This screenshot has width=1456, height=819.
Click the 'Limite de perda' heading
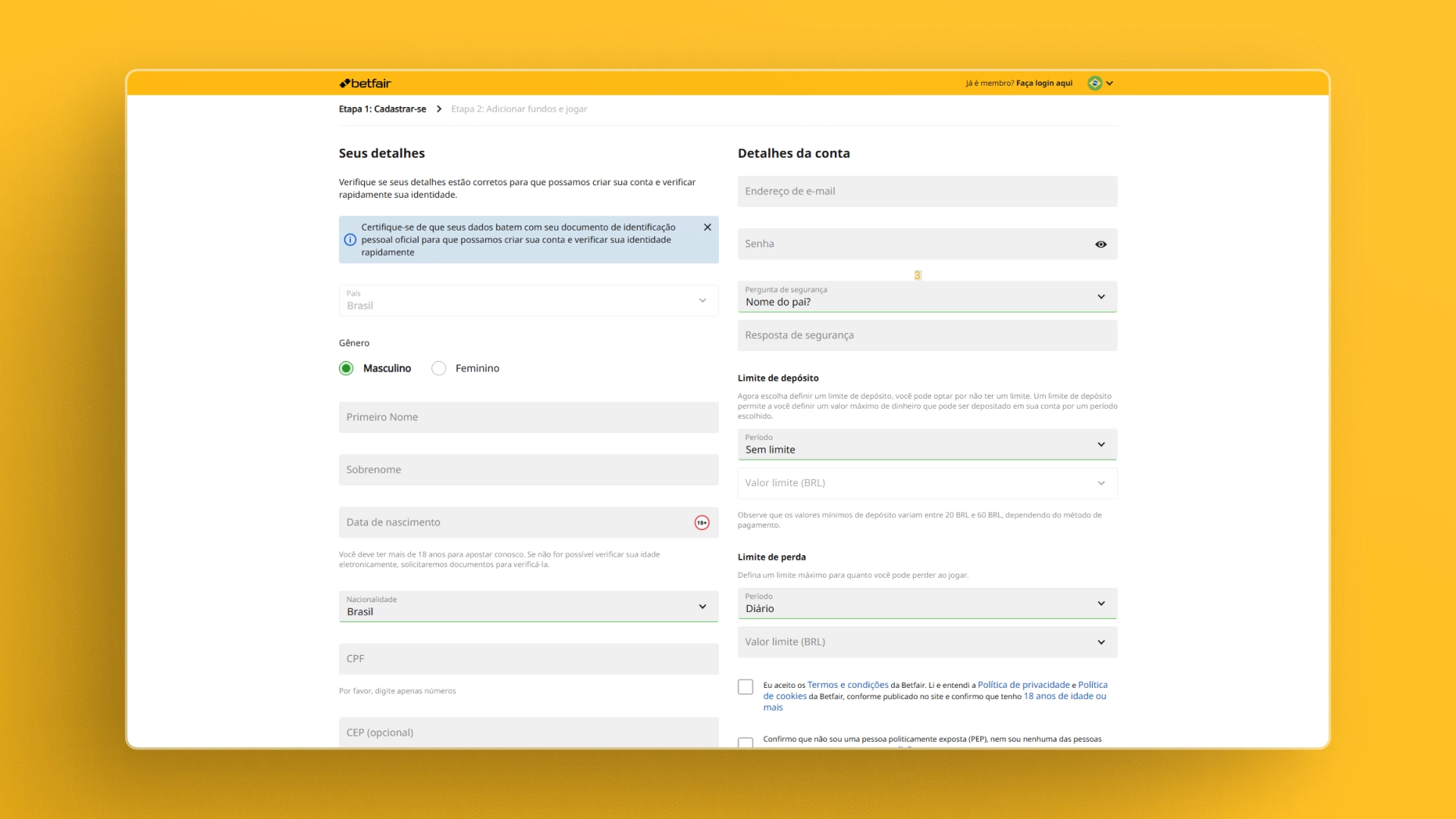click(x=772, y=557)
